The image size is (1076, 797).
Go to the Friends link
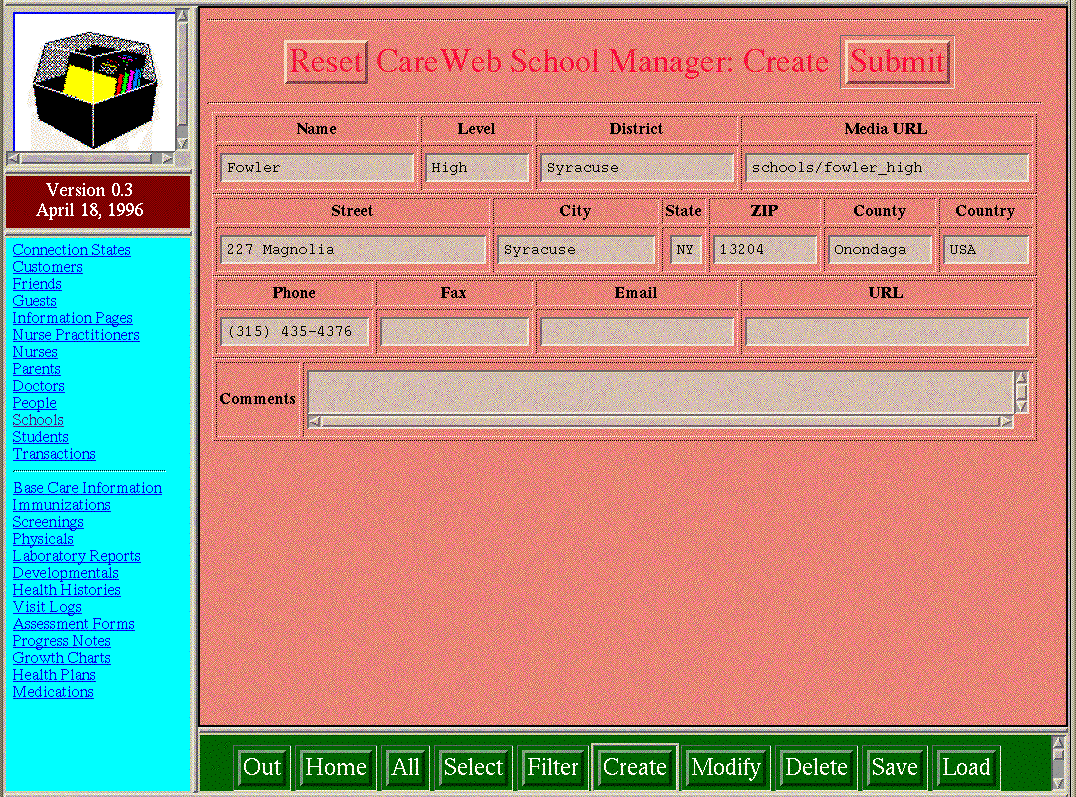(x=37, y=284)
